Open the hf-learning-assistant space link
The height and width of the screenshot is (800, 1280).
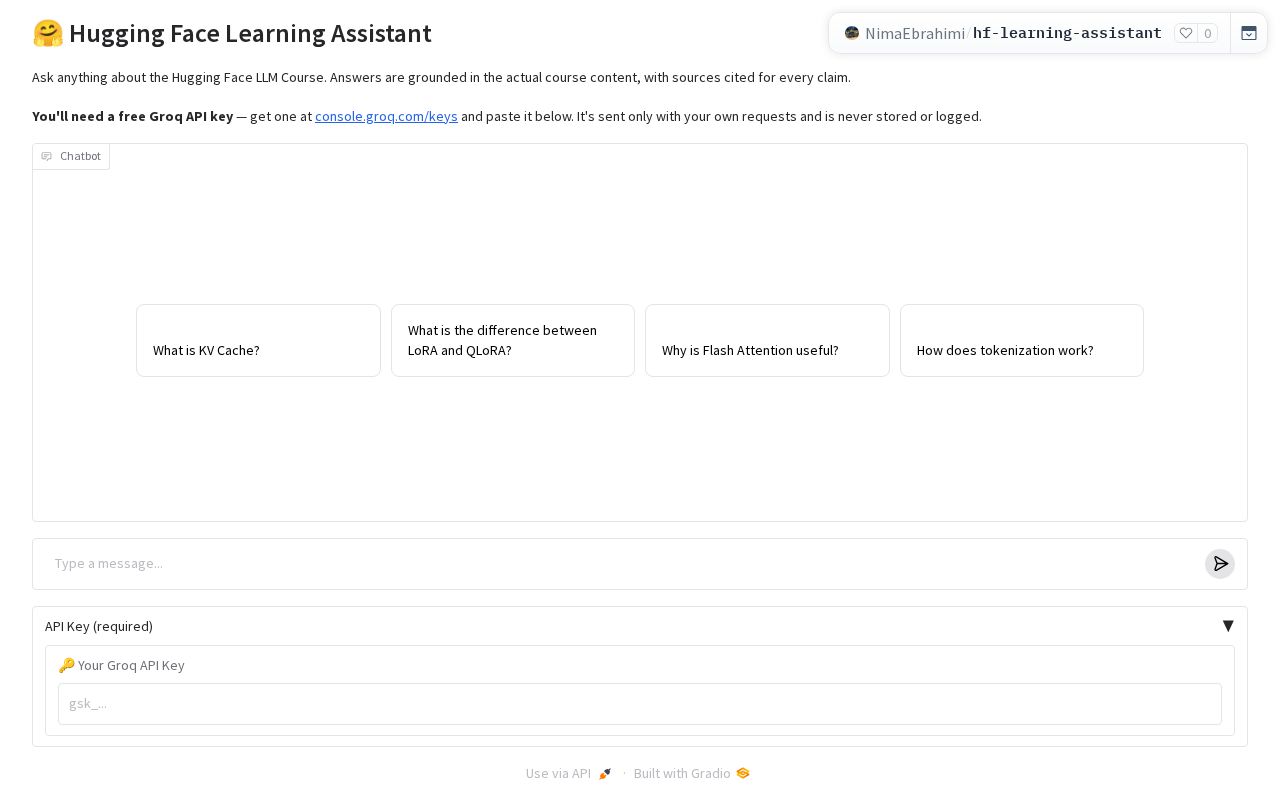(x=1067, y=33)
